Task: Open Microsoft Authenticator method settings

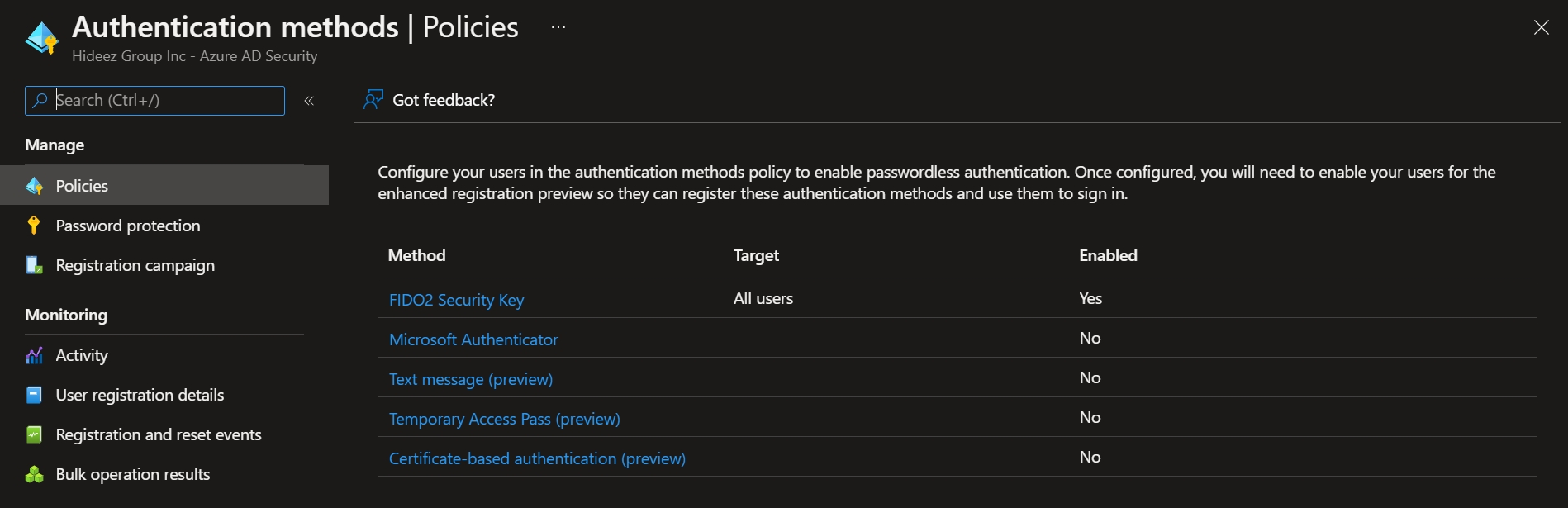Action: 473,339
